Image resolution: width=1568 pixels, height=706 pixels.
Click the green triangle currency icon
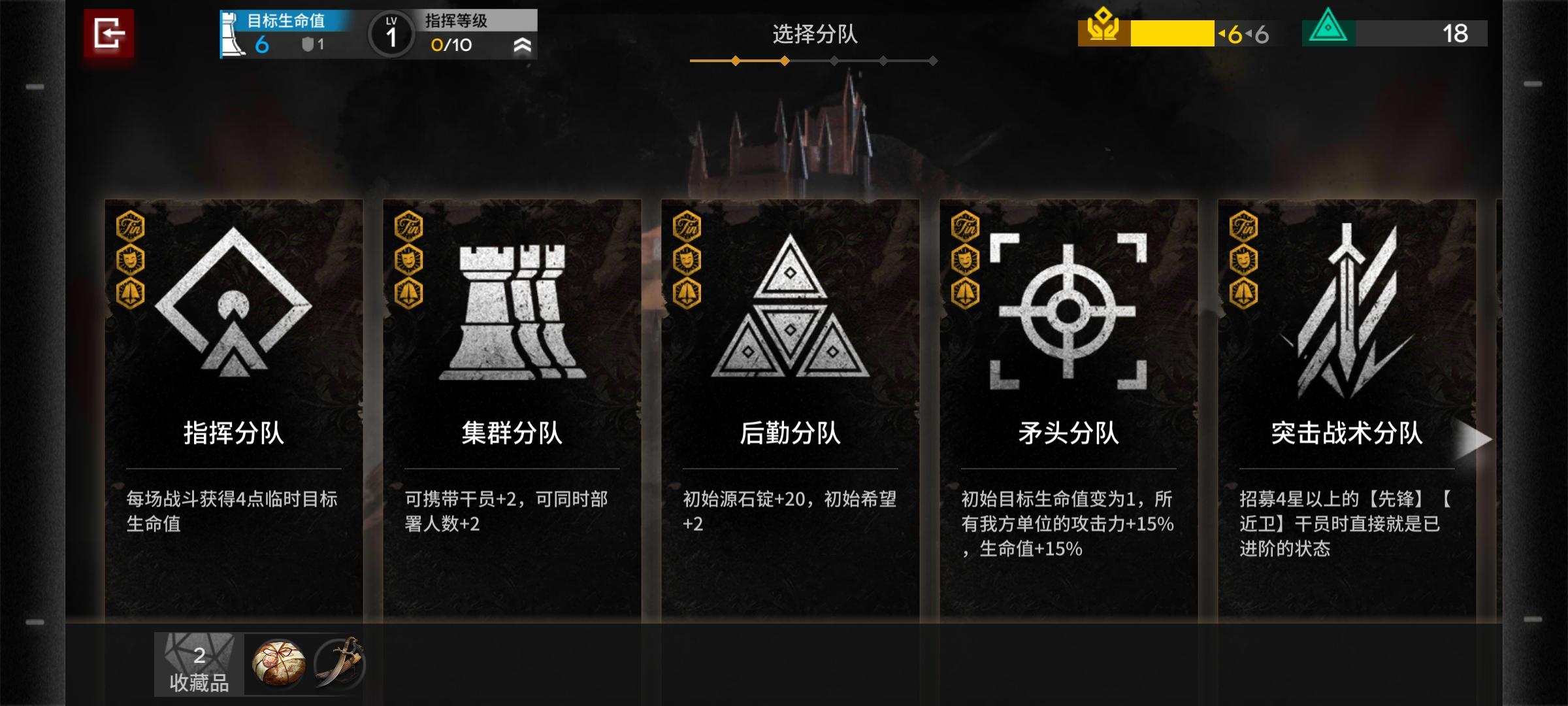pyautogui.click(x=1328, y=27)
